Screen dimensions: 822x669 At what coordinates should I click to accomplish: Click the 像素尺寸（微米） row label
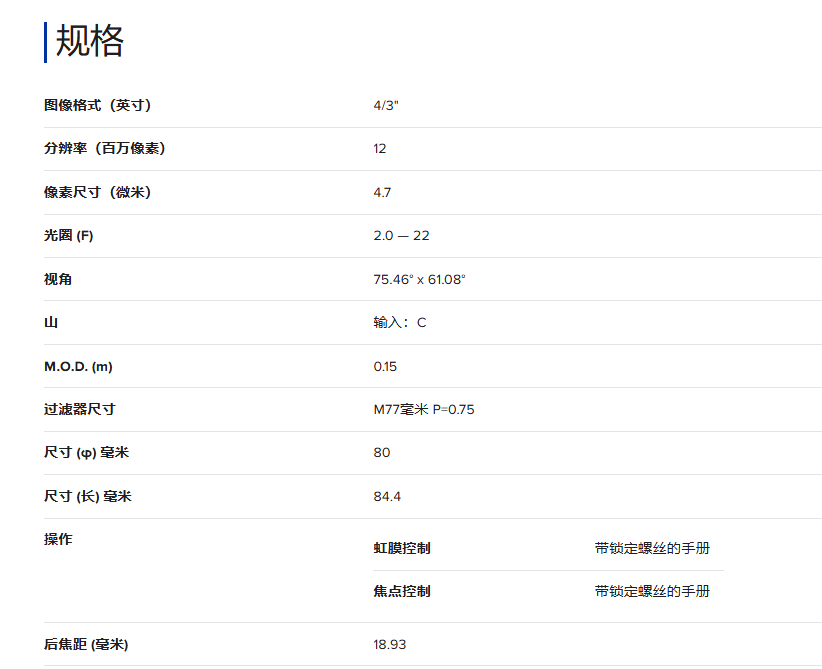(97, 192)
